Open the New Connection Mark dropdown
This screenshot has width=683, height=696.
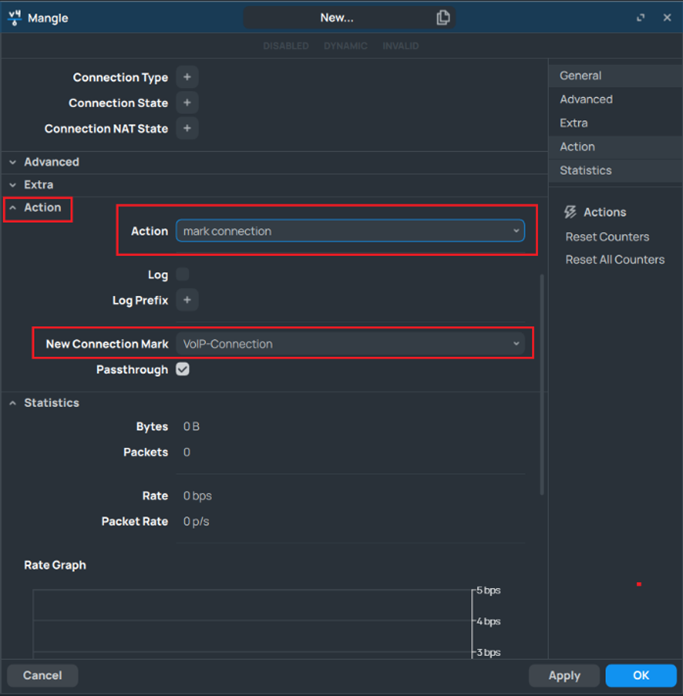[349, 344]
